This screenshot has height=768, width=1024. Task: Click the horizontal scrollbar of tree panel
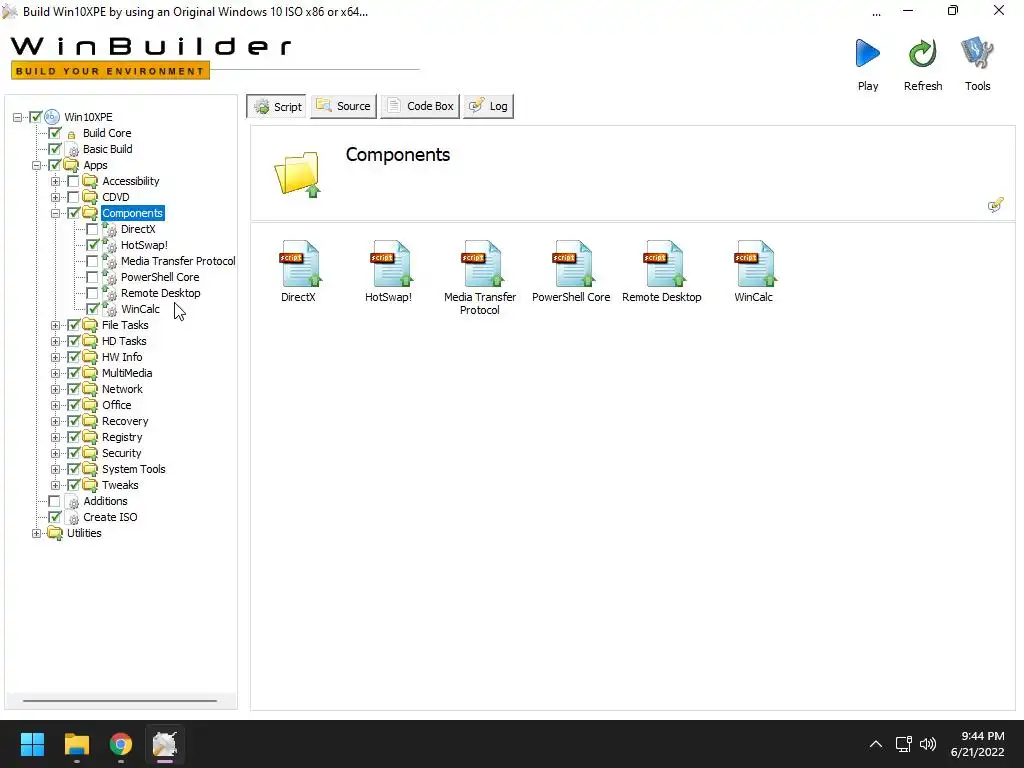[120, 701]
